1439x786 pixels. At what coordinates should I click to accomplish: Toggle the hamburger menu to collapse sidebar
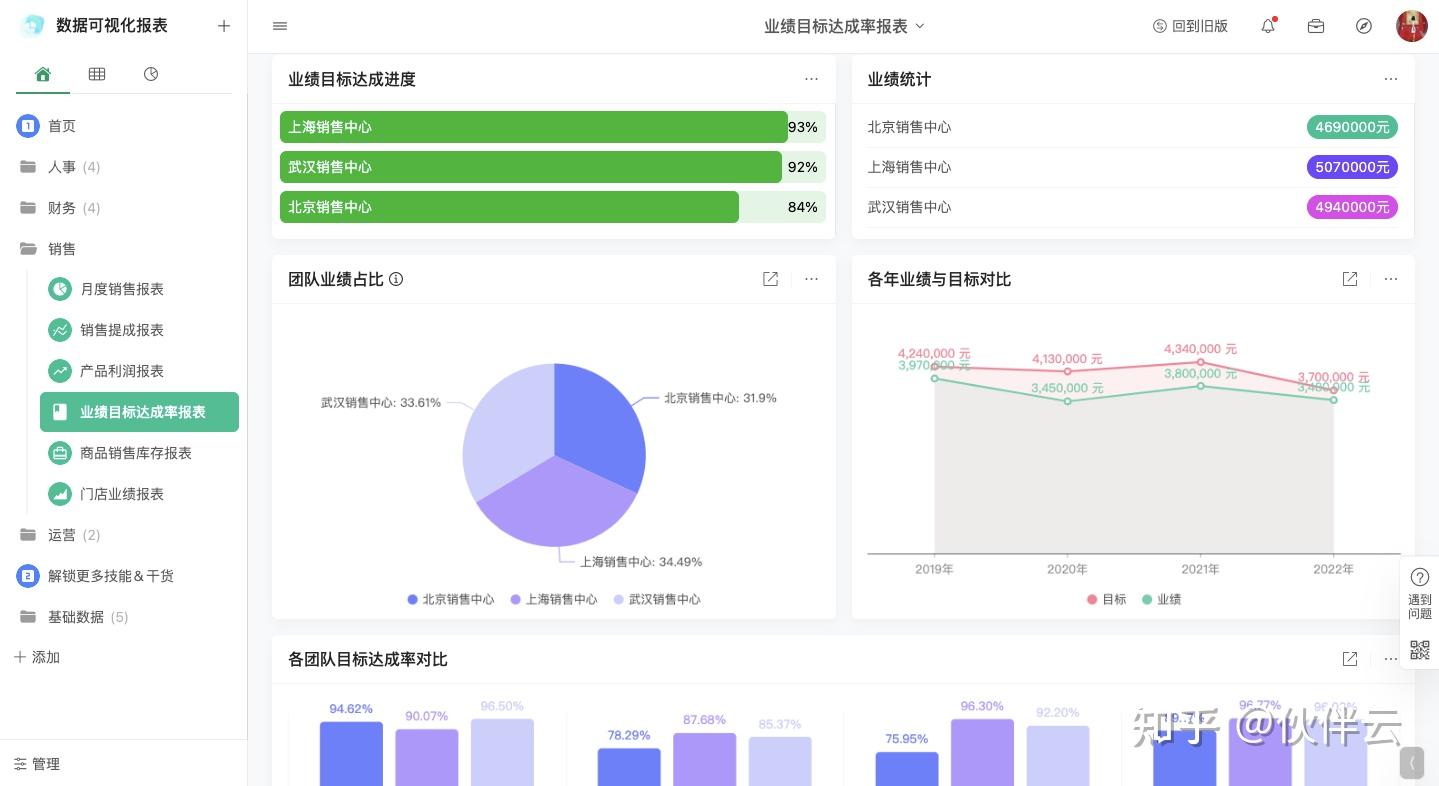tap(280, 26)
